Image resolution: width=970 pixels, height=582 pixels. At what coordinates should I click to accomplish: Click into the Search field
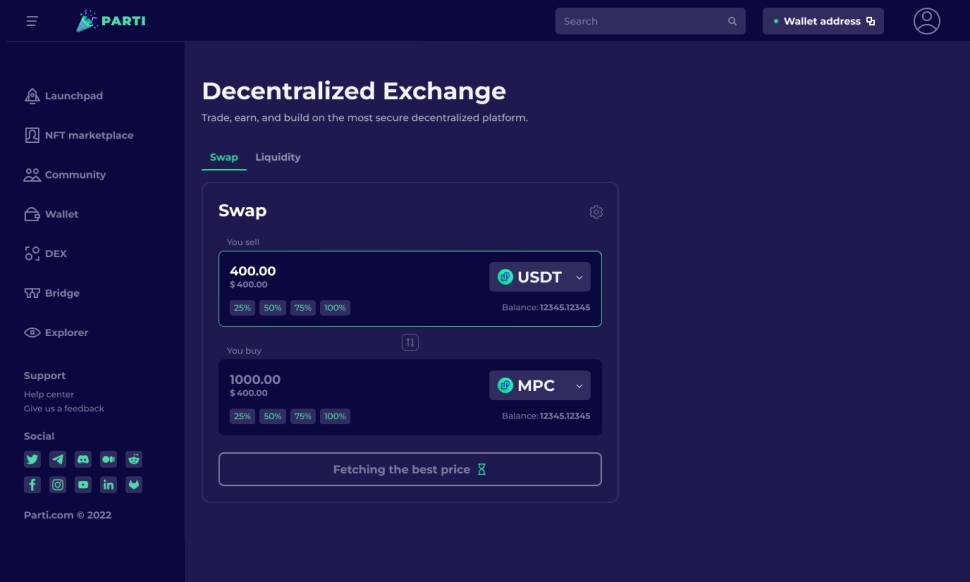640,21
